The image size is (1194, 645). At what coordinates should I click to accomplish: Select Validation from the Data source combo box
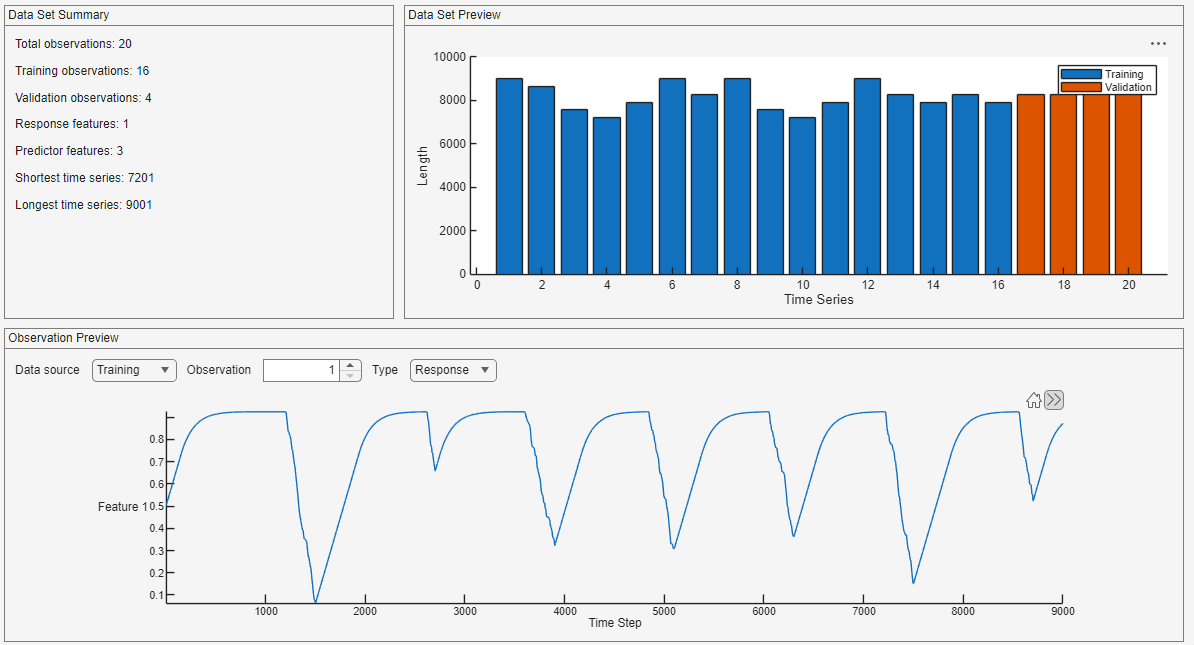point(134,370)
